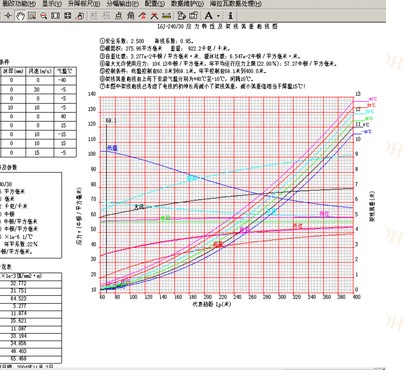This screenshot has width=405, height=370.
Task: Click the -10℃ curve legend label
Action: coord(367,132)
